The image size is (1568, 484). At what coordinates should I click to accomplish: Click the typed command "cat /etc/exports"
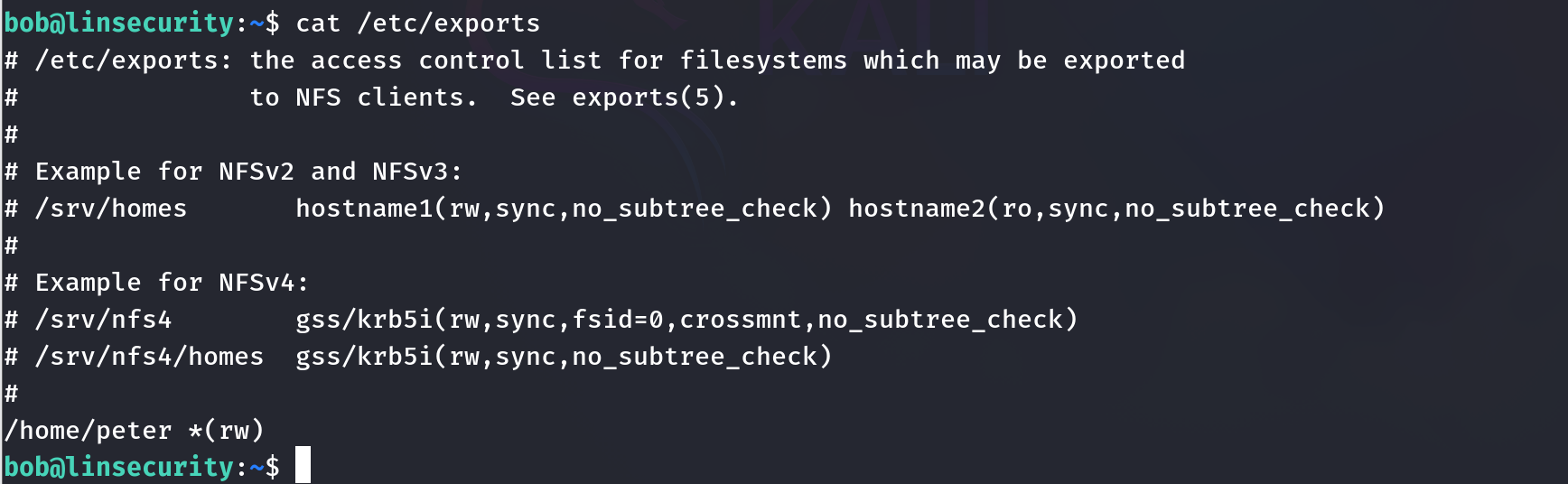417,23
